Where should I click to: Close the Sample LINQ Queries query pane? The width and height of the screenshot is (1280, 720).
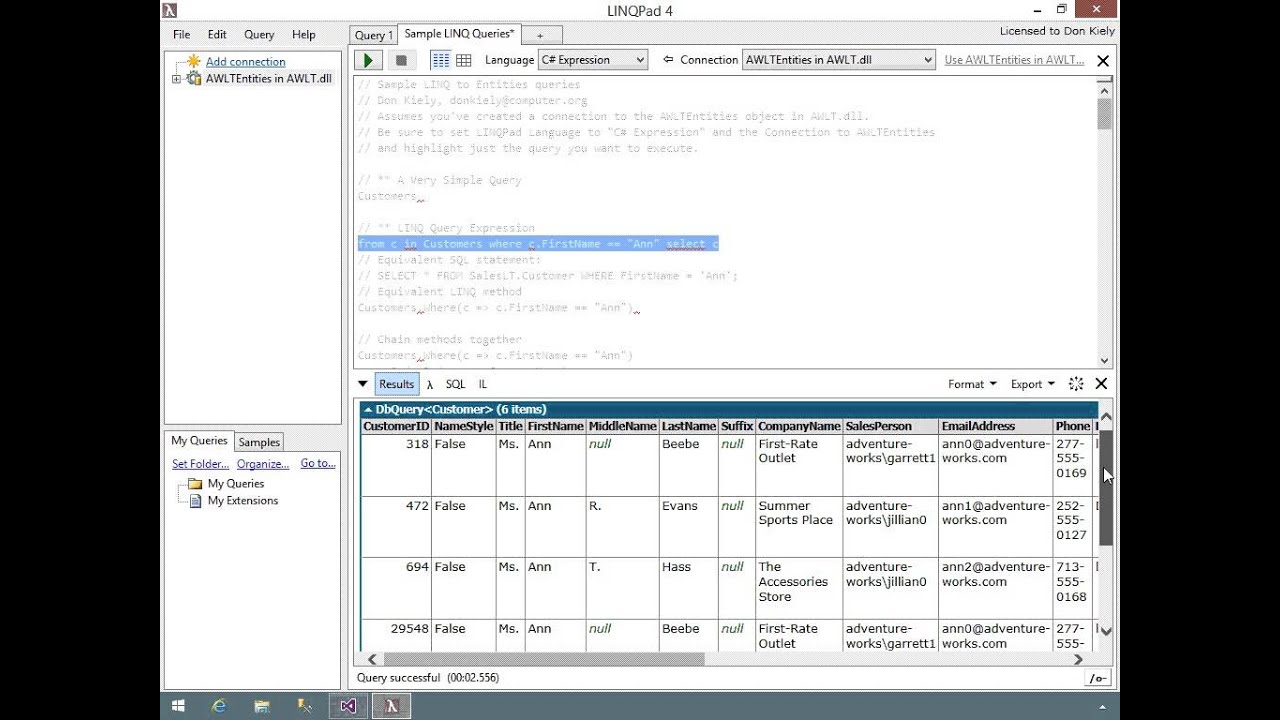coord(1103,61)
